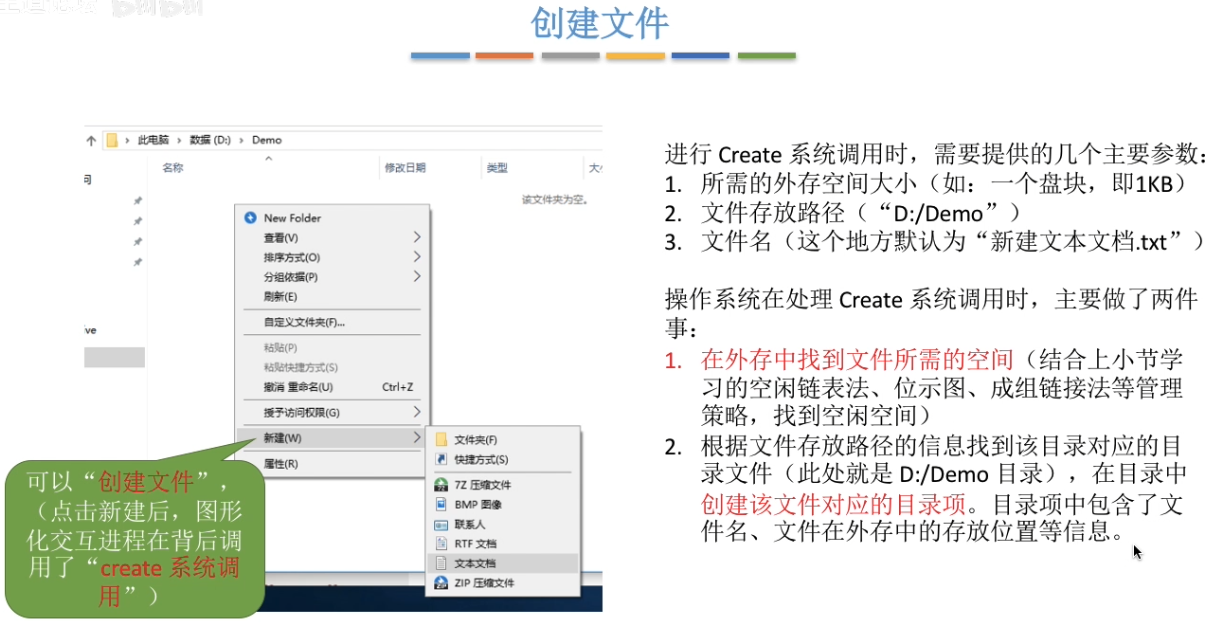Click the 文本文档 text document icon
Viewport: 1218px width, 637px height.
(441, 563)
